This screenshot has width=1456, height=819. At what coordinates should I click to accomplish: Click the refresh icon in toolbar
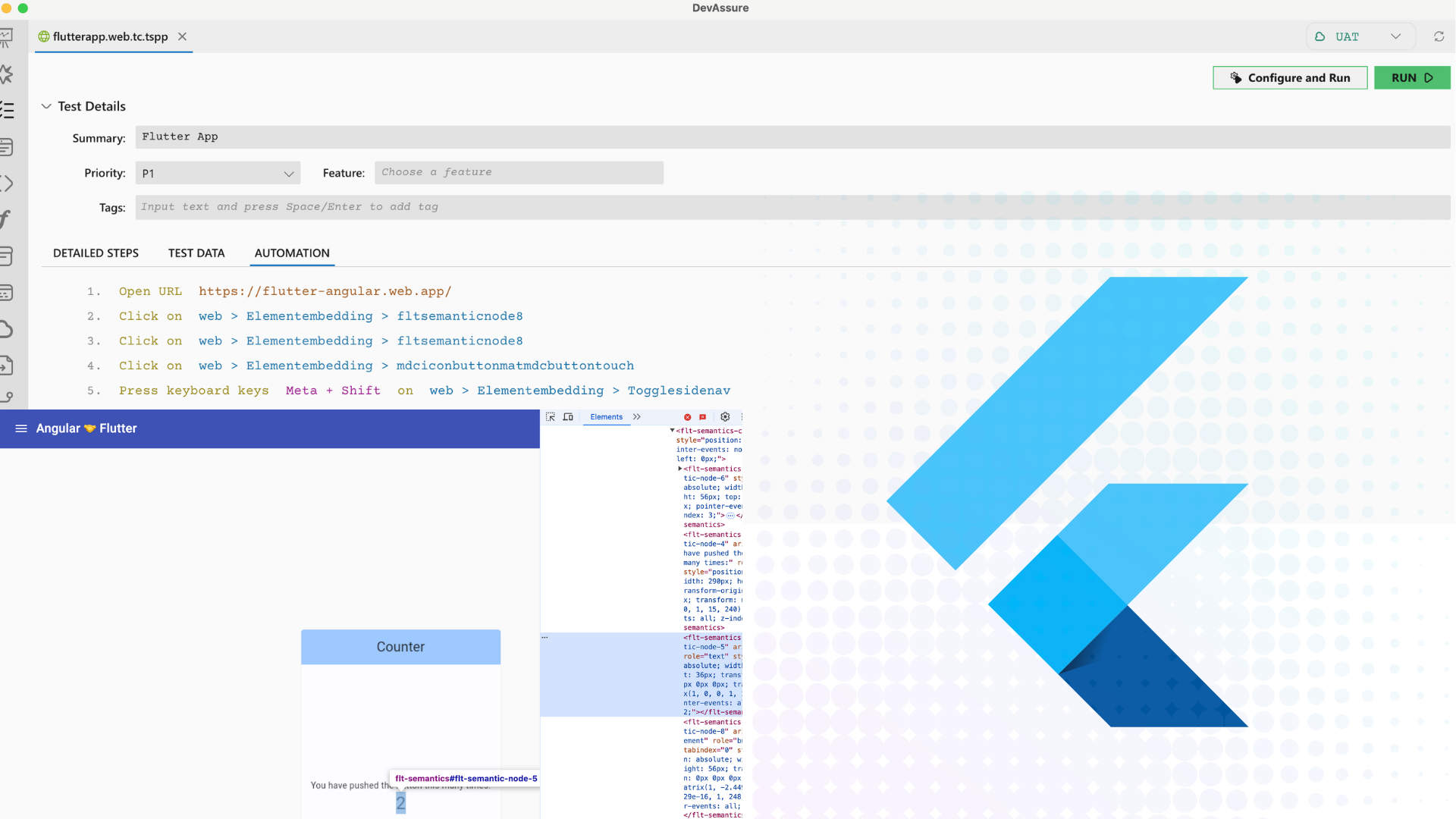tap(1438, 36)
